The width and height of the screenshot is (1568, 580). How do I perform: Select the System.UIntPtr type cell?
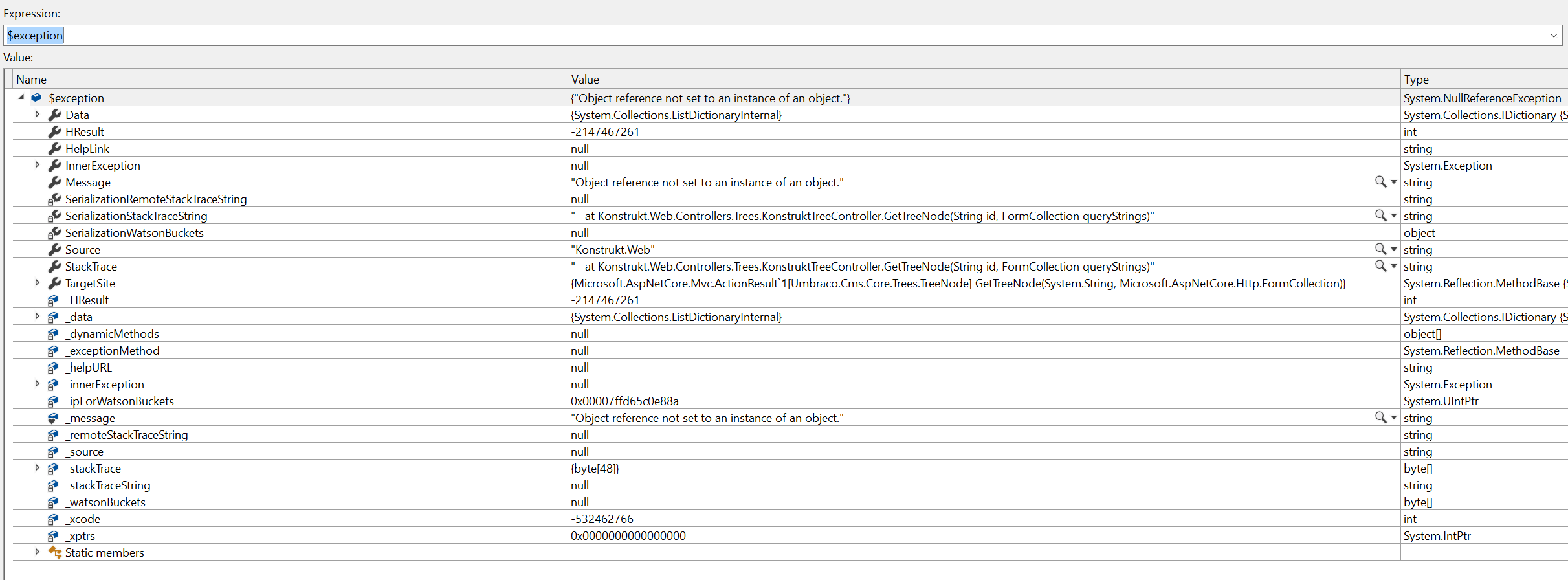[1441, 401]
